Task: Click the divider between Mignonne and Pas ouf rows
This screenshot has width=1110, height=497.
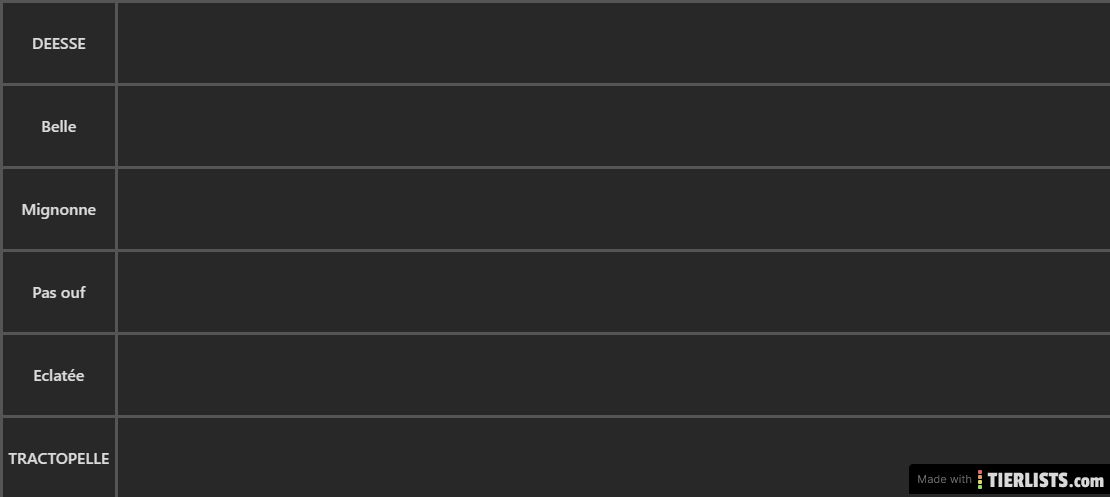Action: coord(555,251)
